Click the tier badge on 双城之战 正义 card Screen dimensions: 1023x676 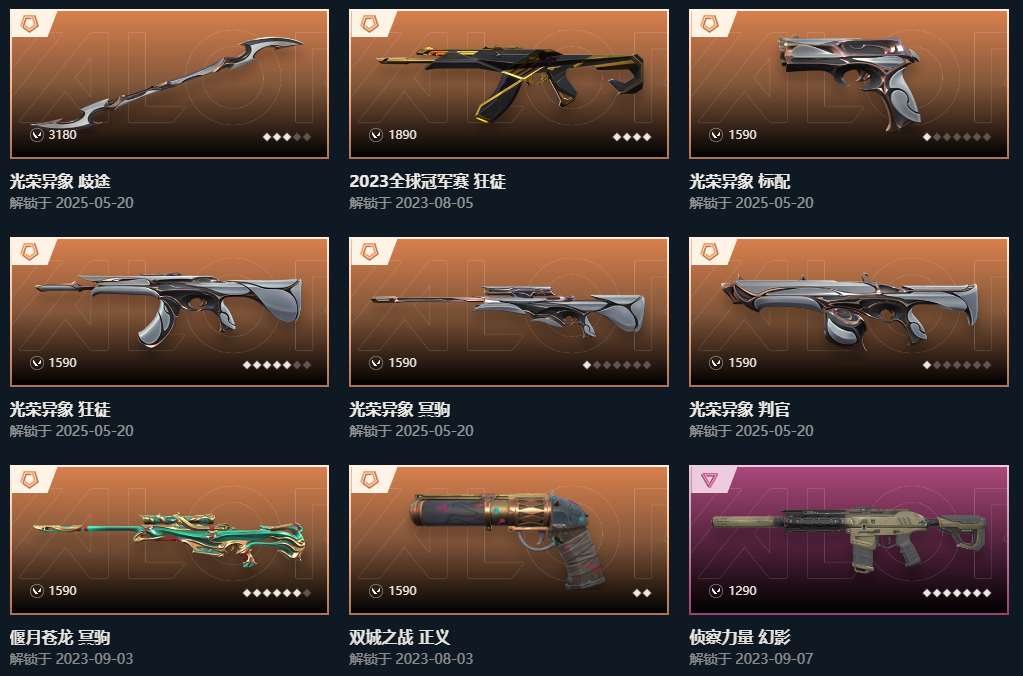click(370, 480)
